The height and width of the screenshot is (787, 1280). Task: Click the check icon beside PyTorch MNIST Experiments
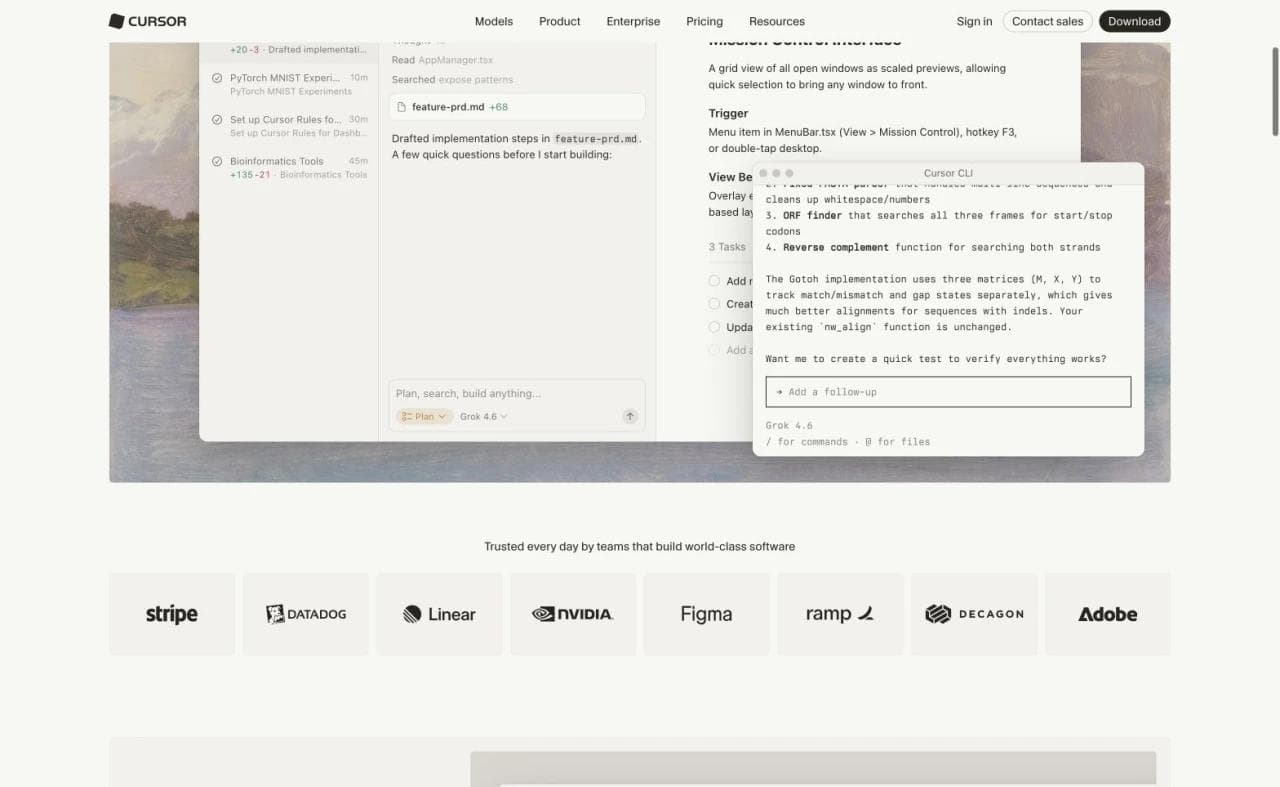217,78
